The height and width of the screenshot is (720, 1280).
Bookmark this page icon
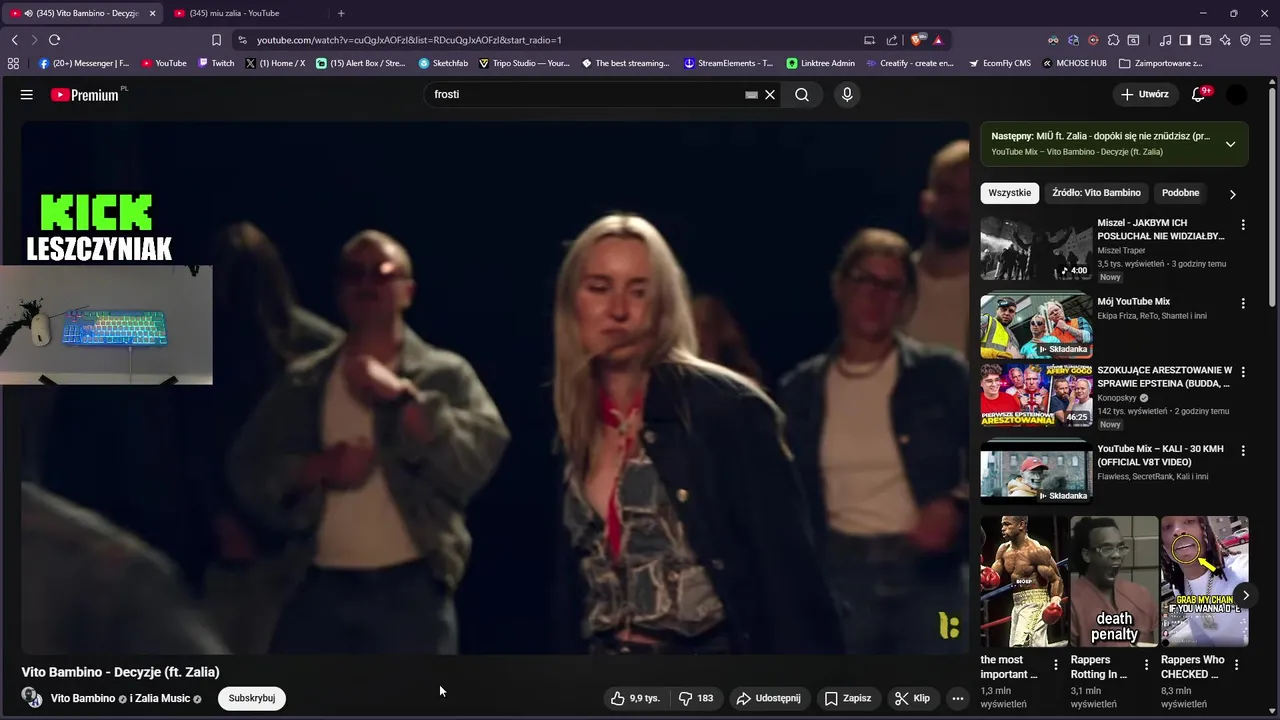[x=216, y=40]
